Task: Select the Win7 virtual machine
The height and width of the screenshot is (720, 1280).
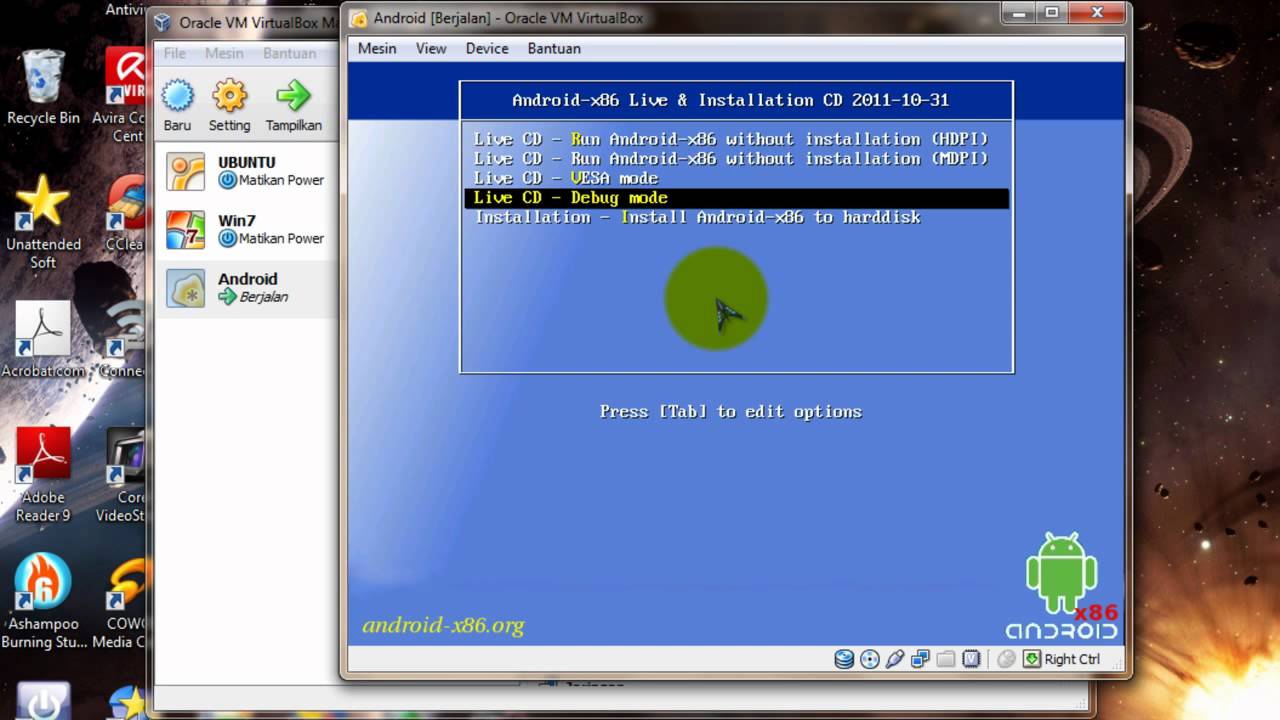Action: 248,229
